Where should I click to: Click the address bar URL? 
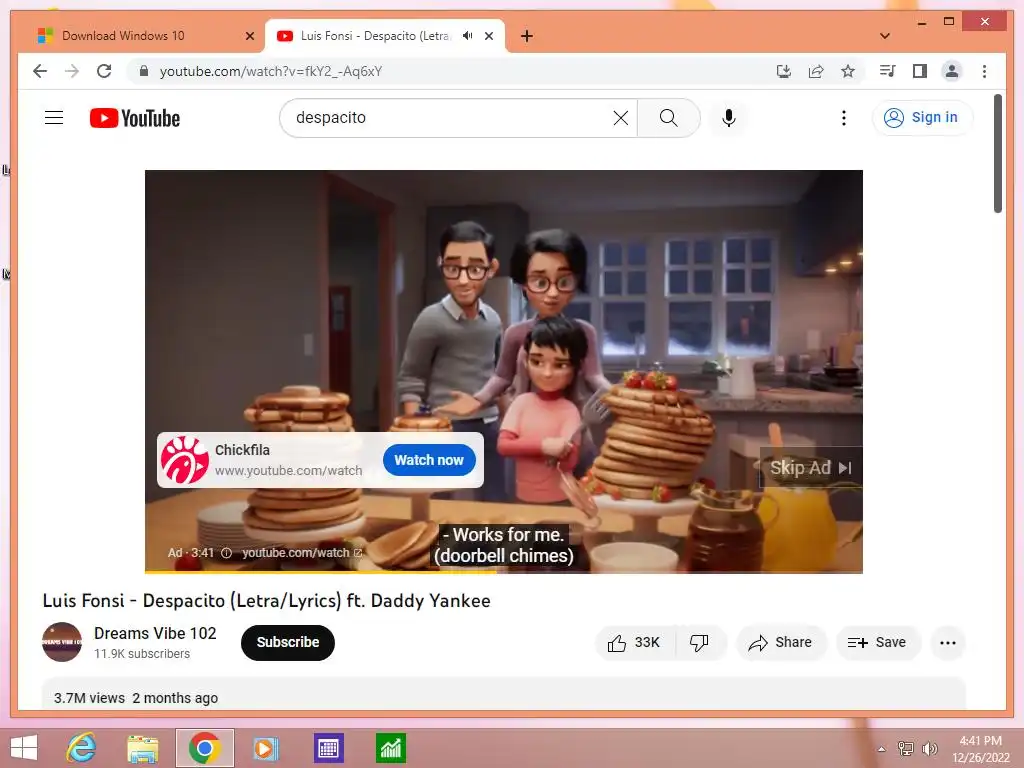coord(270,71)
